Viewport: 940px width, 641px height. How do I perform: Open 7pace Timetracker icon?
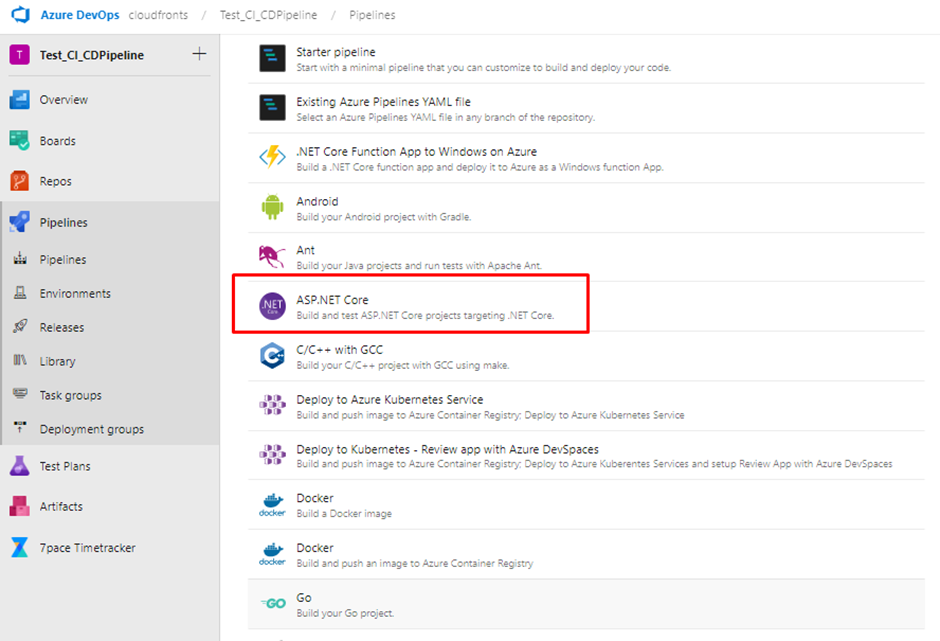(19, 547)
